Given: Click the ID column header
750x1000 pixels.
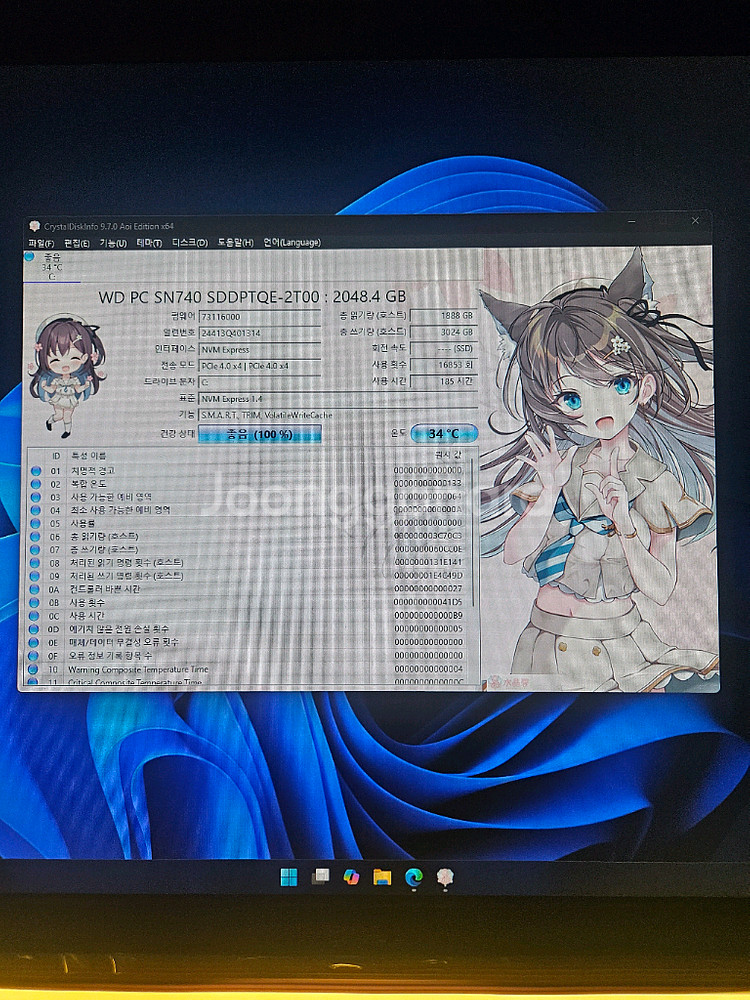Looking at the screenshot, I should coord(56,456).
